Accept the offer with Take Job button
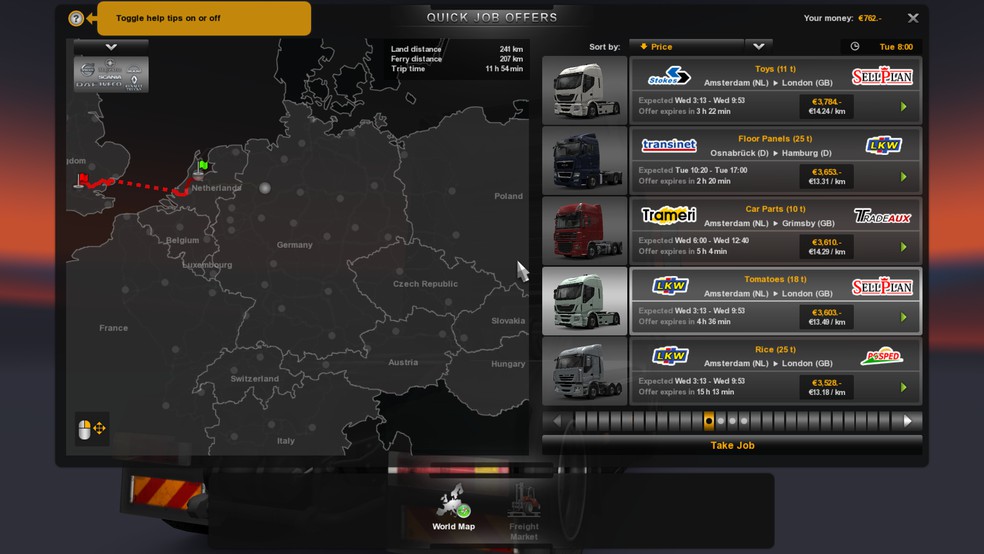984x554 pixels. coord(732,445)
